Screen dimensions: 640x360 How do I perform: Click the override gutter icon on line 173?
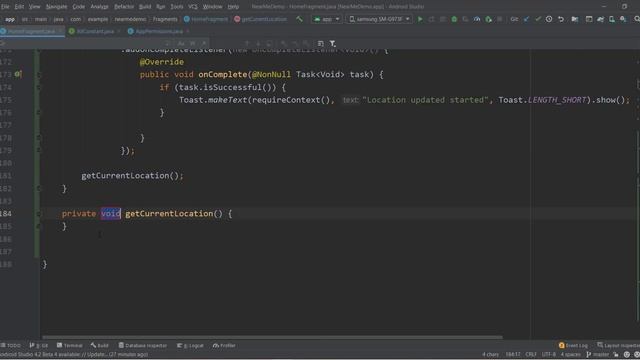[18, 74]
